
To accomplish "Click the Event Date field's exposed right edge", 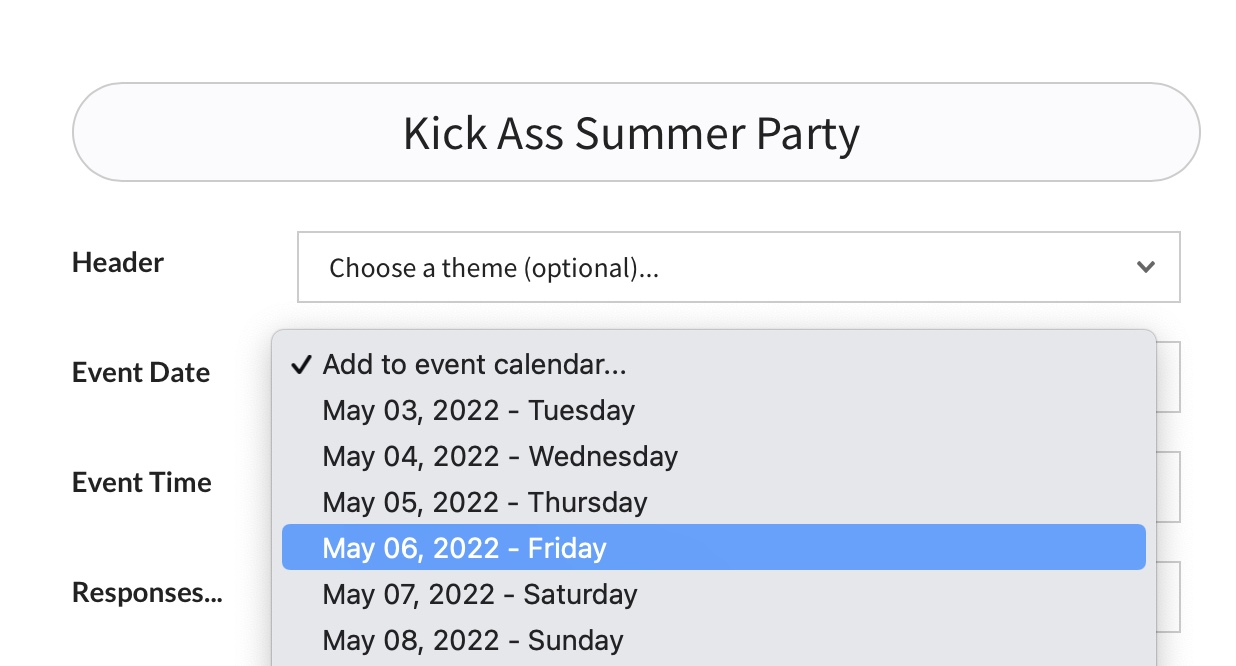I will [1169, 377].
